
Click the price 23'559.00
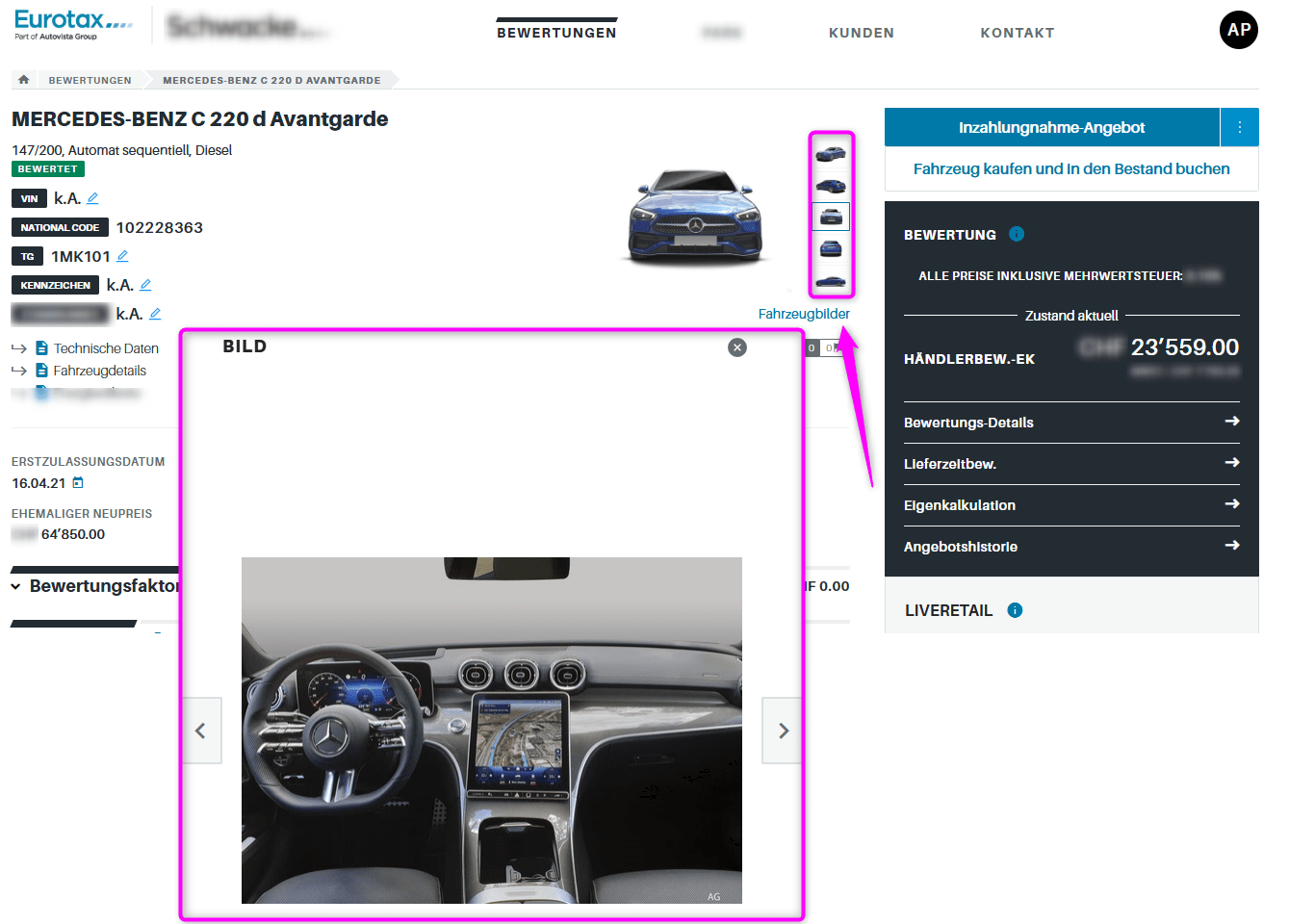point(1184,346)
